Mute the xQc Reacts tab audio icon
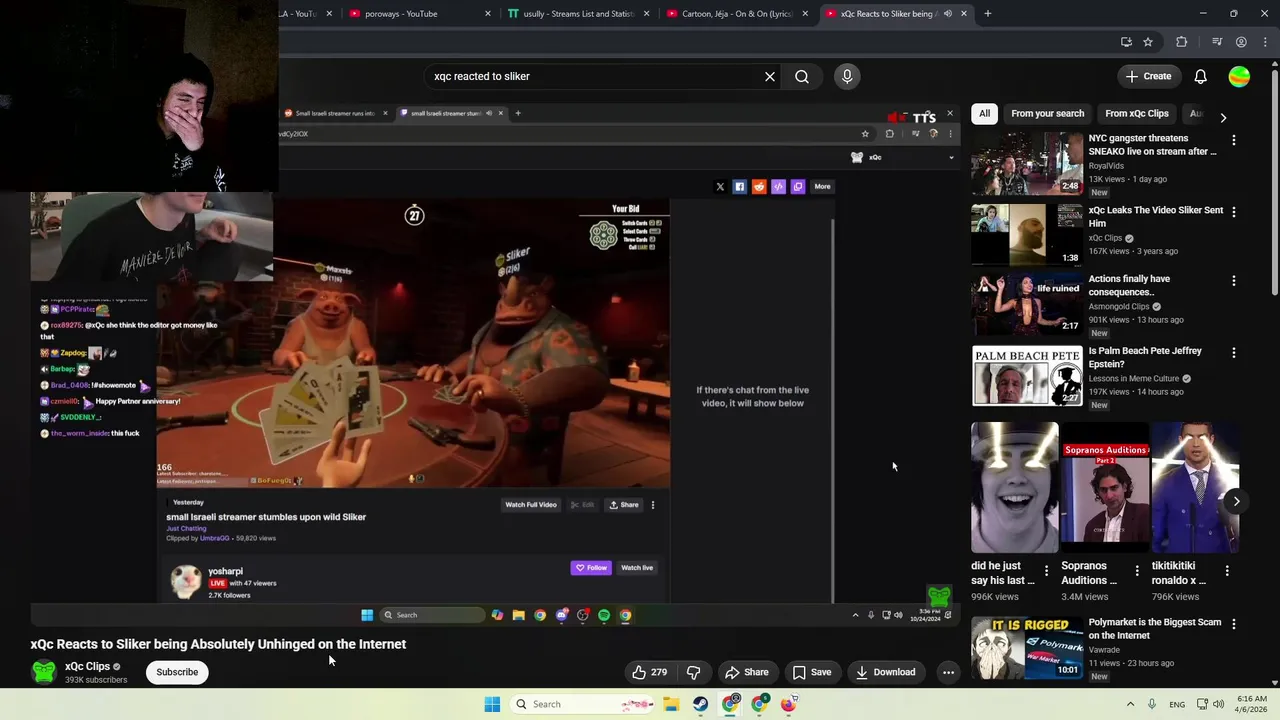 (946, 14)
